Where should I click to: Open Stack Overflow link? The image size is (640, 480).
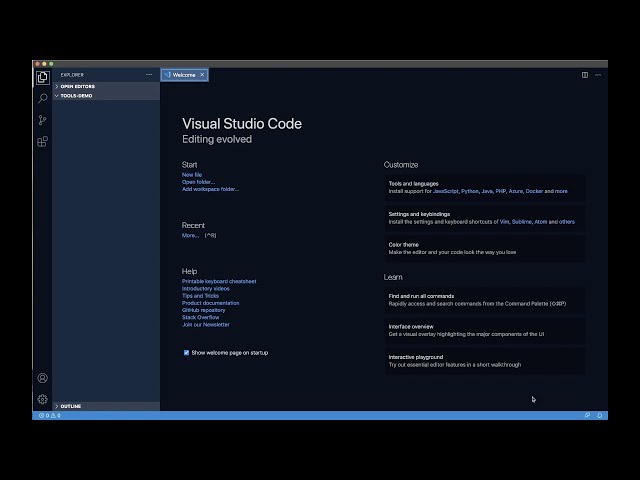[200, 317]
